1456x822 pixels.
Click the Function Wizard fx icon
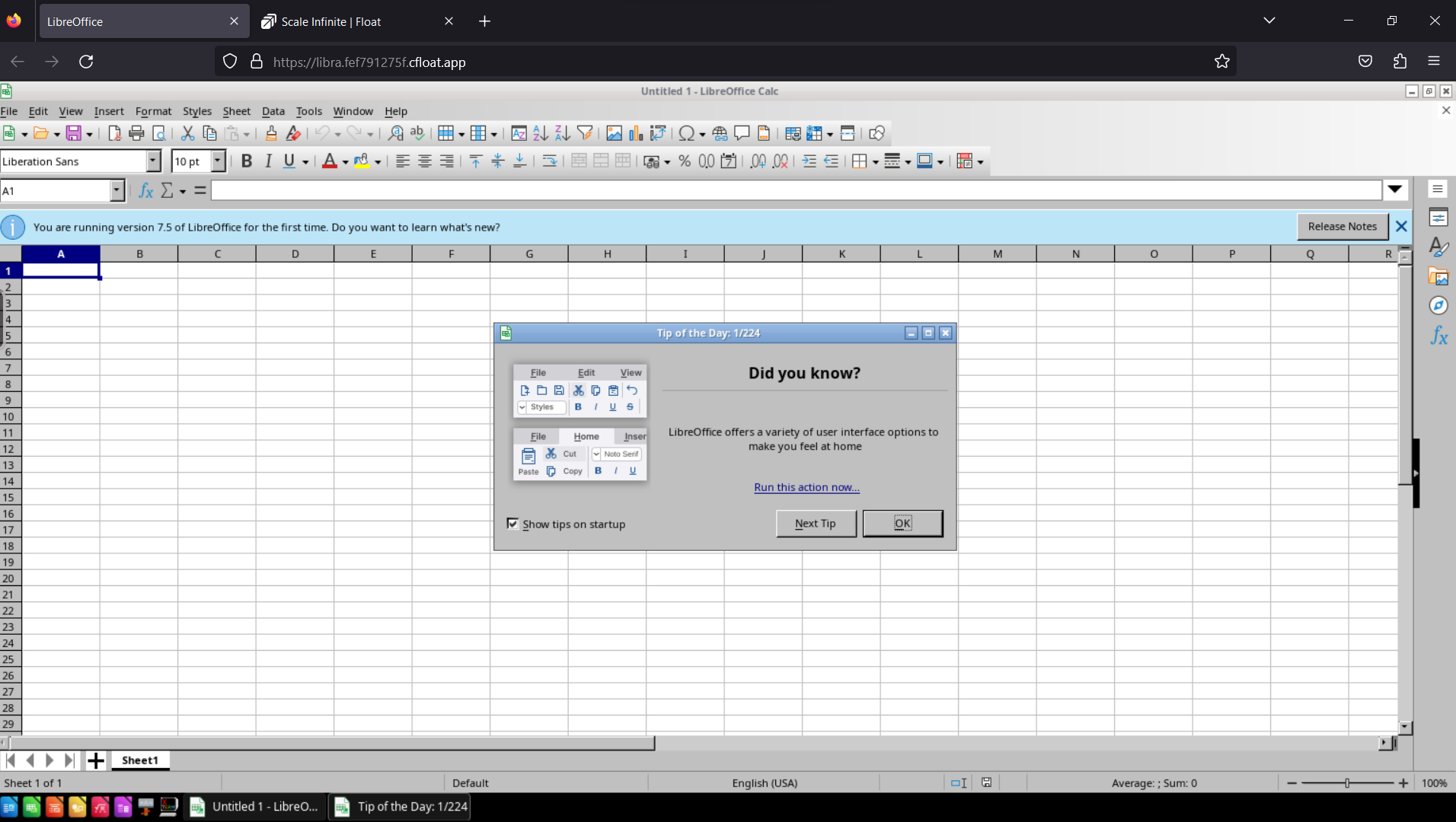point(146,190)
